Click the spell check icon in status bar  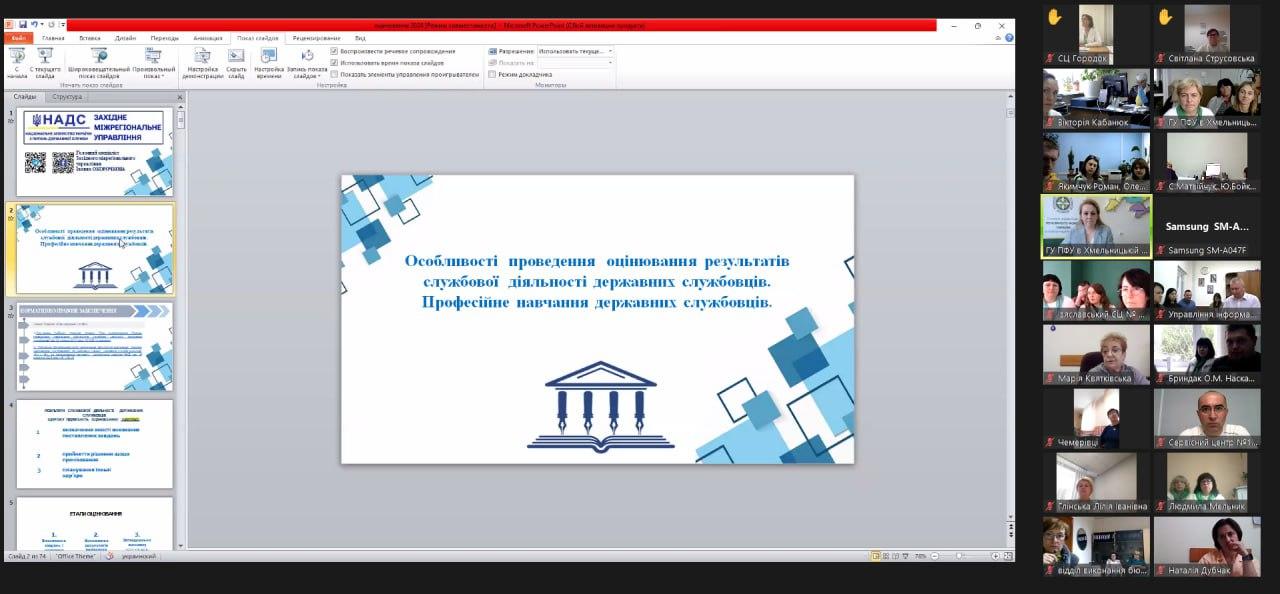(110, 556)
